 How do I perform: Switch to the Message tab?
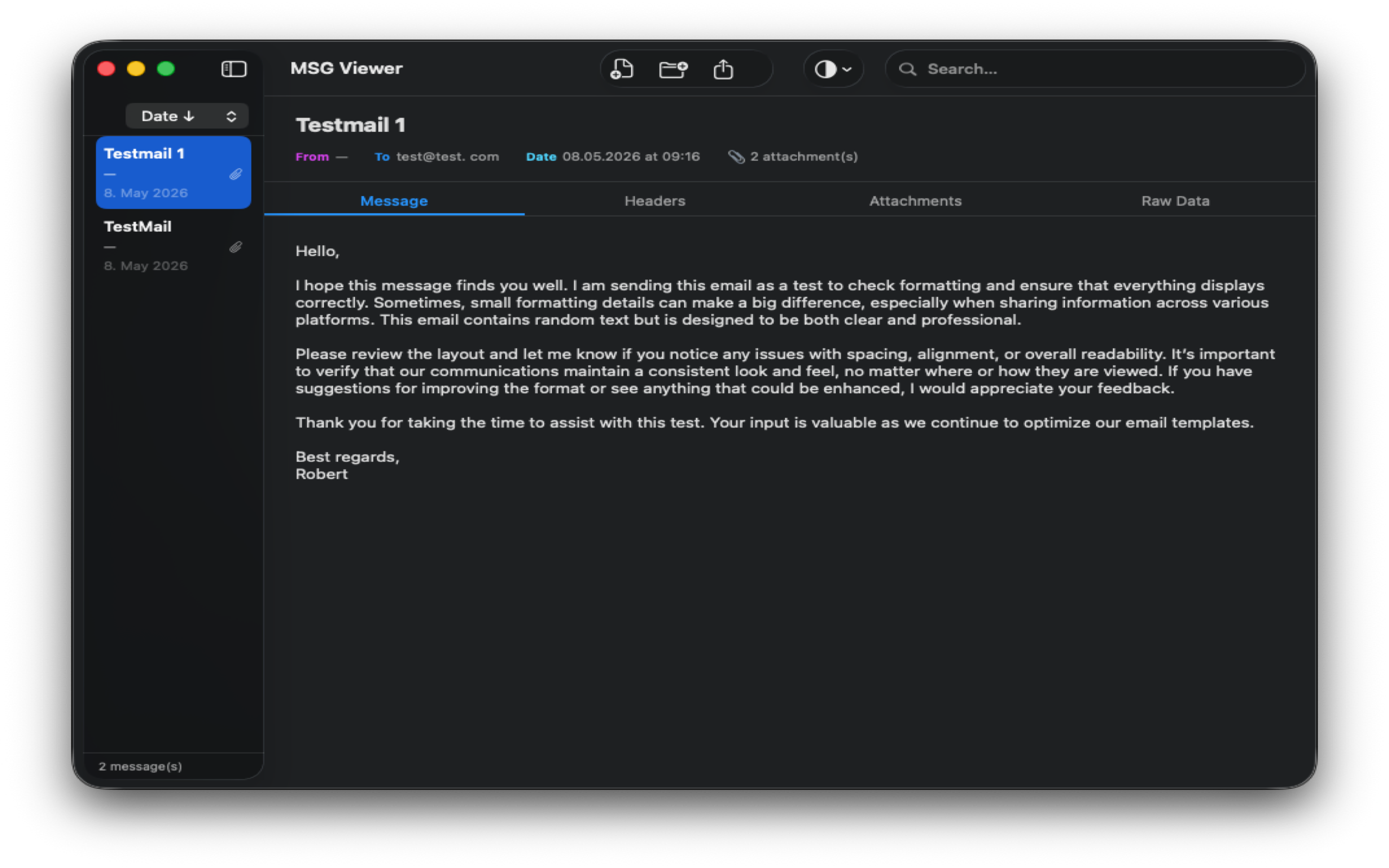394,201
